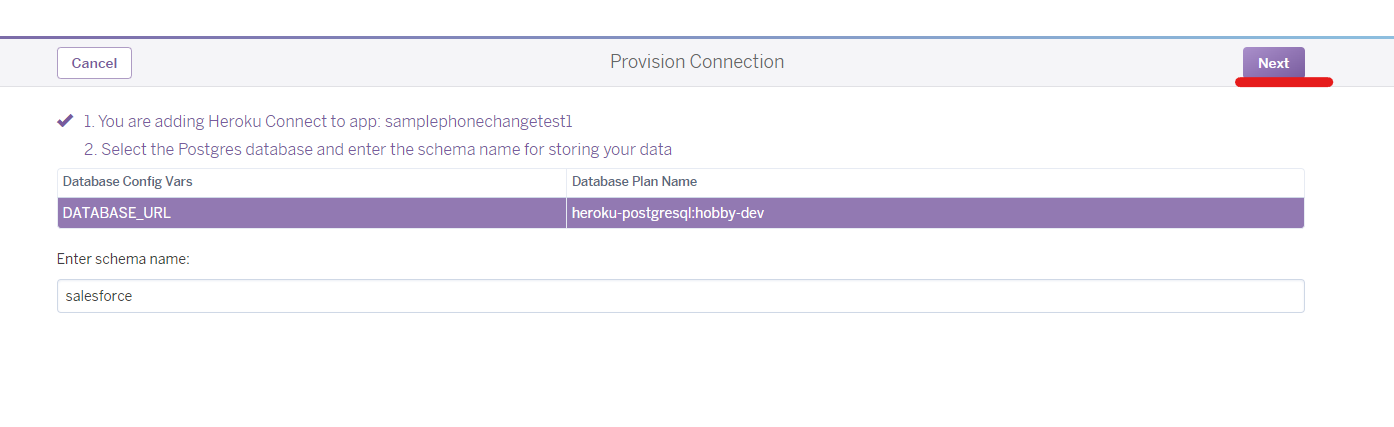
Task: Click the app name samplephonechangetest1
Action: pos(478,122)
